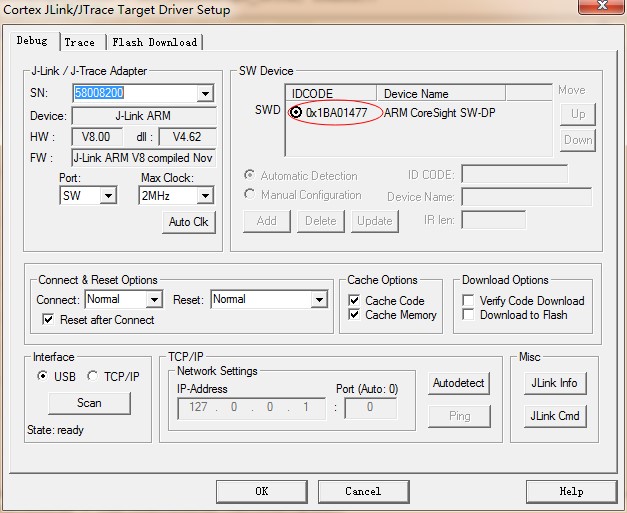Click the Update device button
The width and height of the screenshot is (627, 513).
(375, 221)
